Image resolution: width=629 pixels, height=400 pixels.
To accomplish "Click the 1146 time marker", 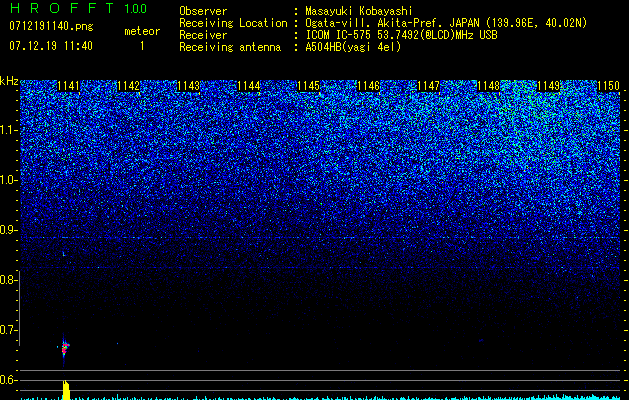I will click(368, 86).
